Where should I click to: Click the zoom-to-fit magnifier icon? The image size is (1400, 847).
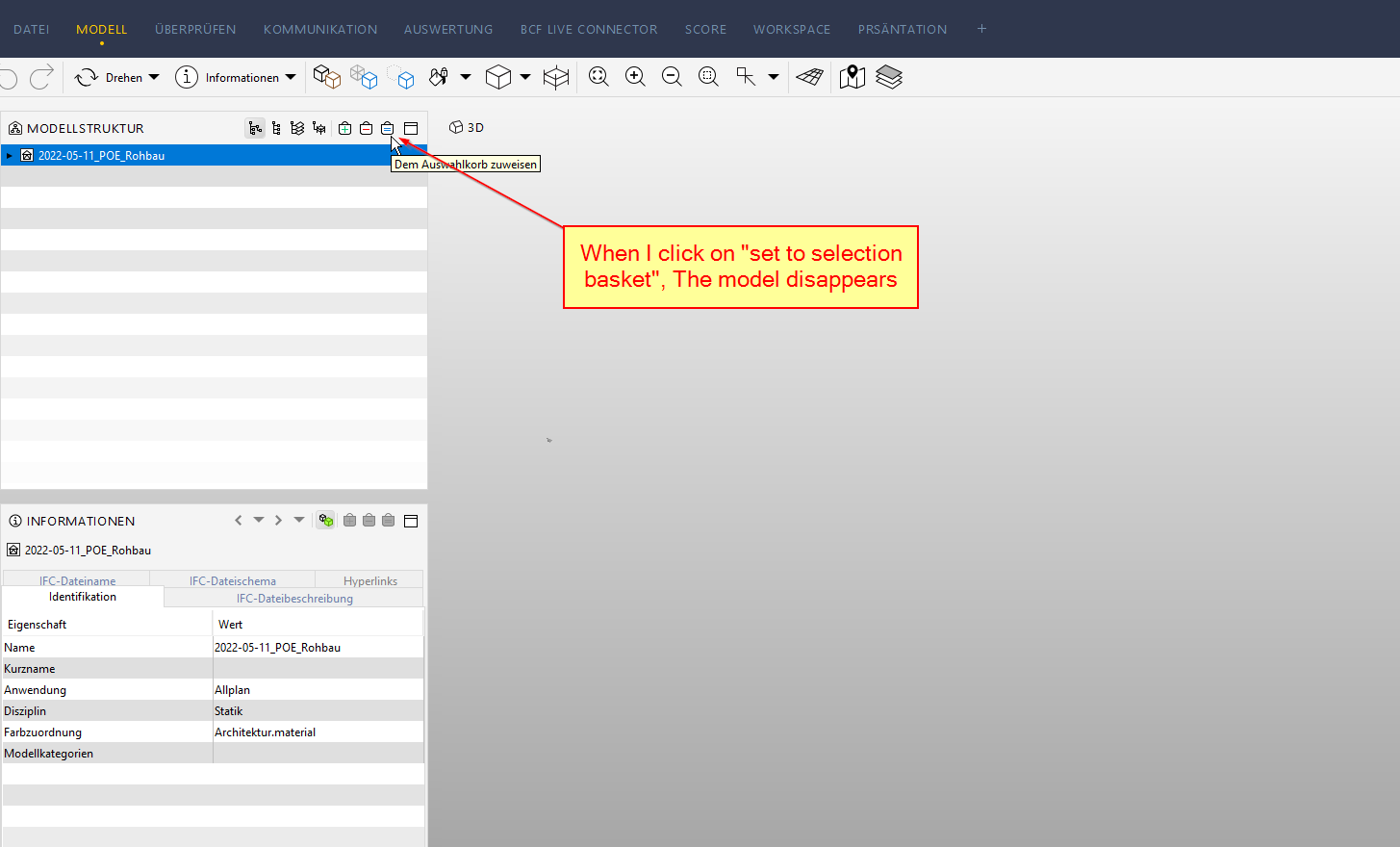pos(598,77)
